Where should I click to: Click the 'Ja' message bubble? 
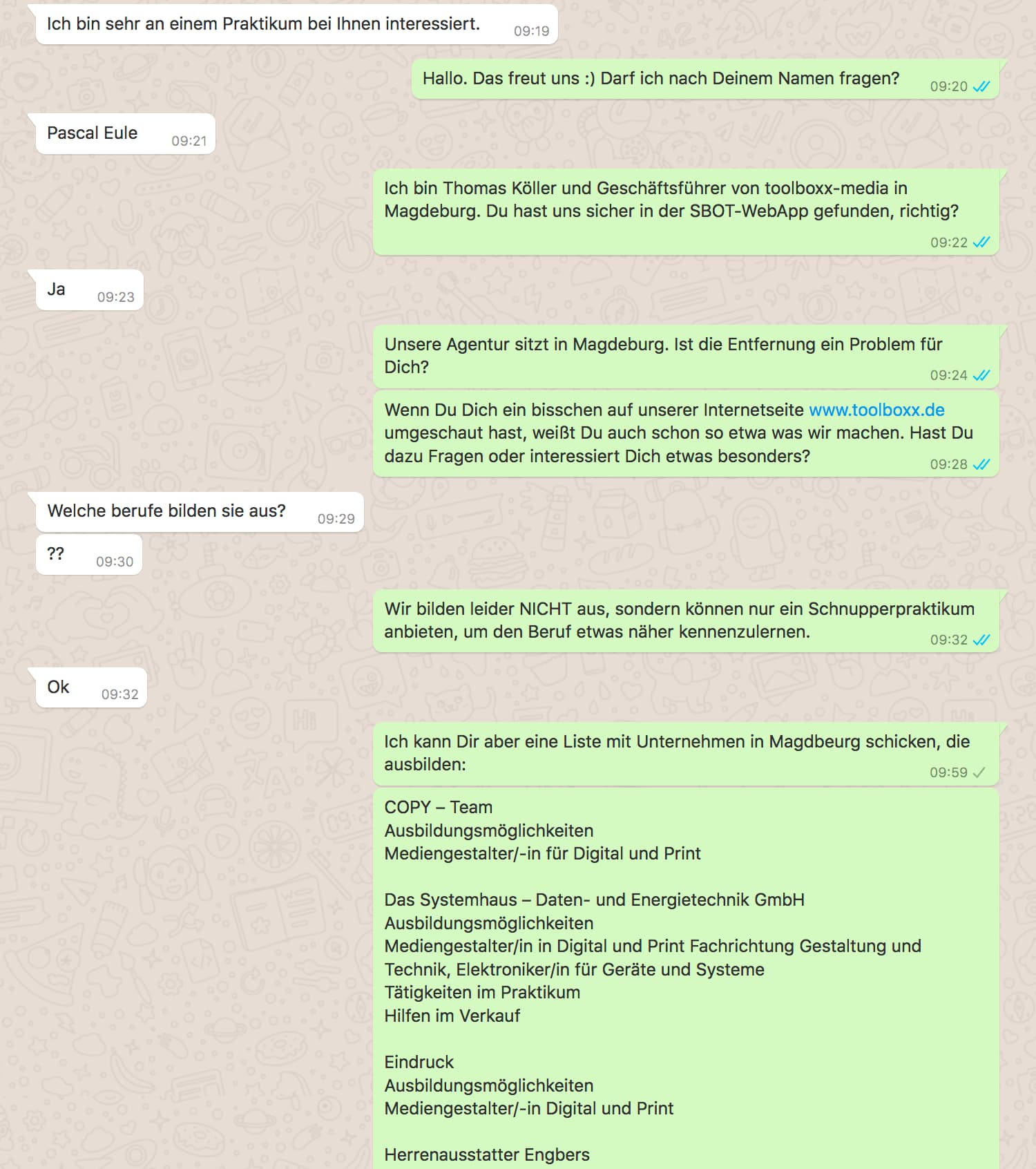click(x=89, y=290)
